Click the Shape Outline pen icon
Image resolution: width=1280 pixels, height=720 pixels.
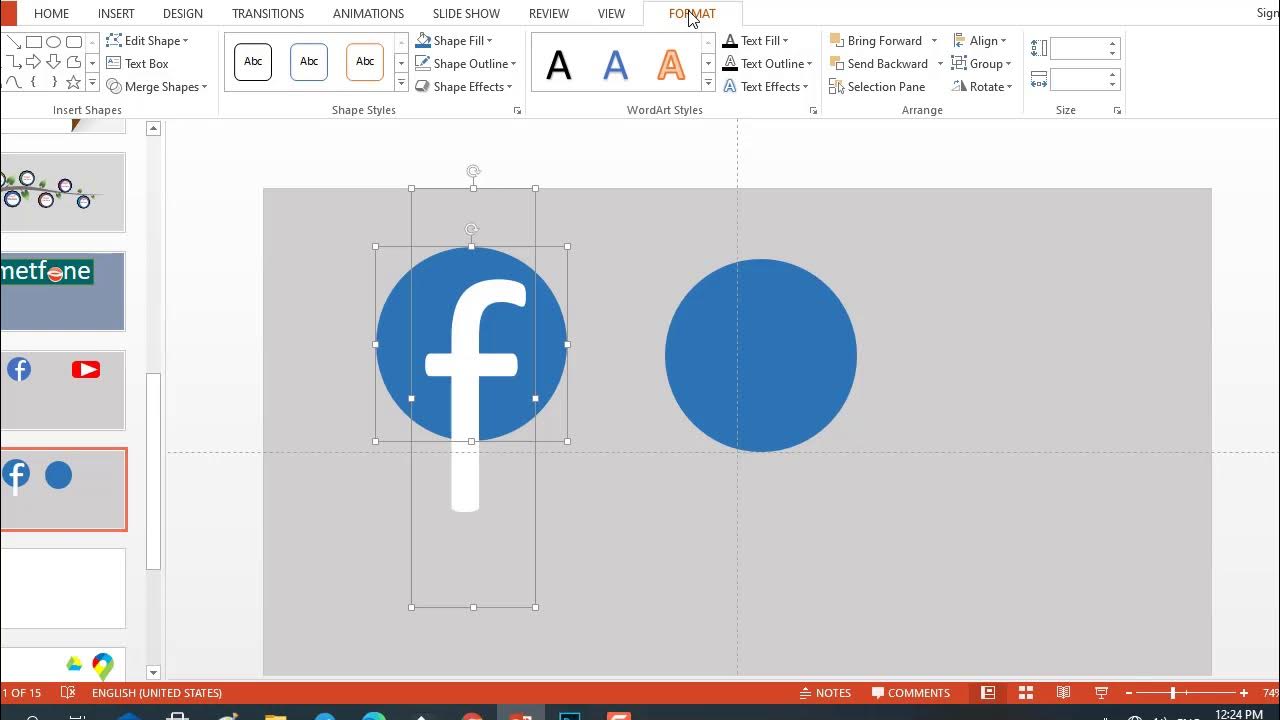click(x=423, y=63)
